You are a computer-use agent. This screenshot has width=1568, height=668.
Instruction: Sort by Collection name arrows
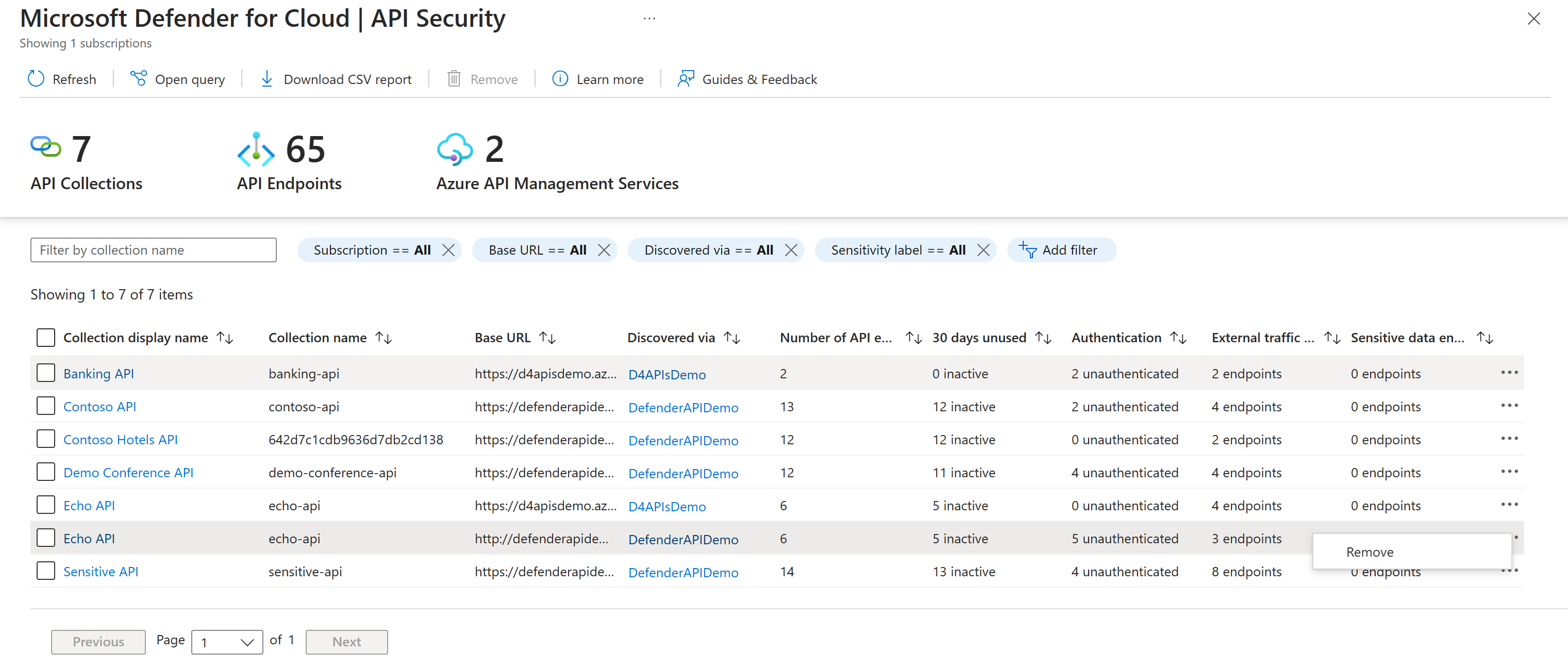[x=383, y=338]
